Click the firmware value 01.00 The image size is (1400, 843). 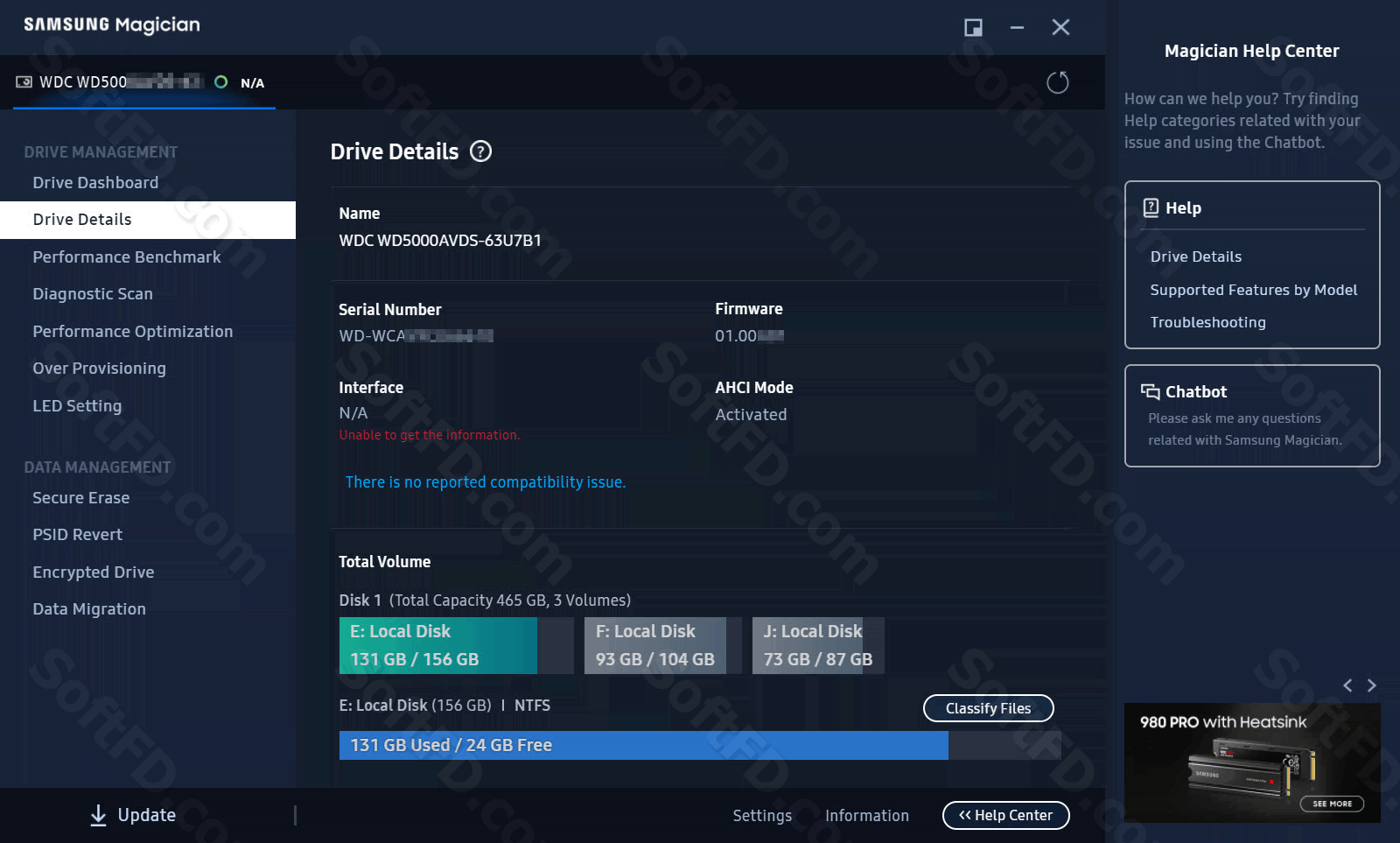(749, 336)
